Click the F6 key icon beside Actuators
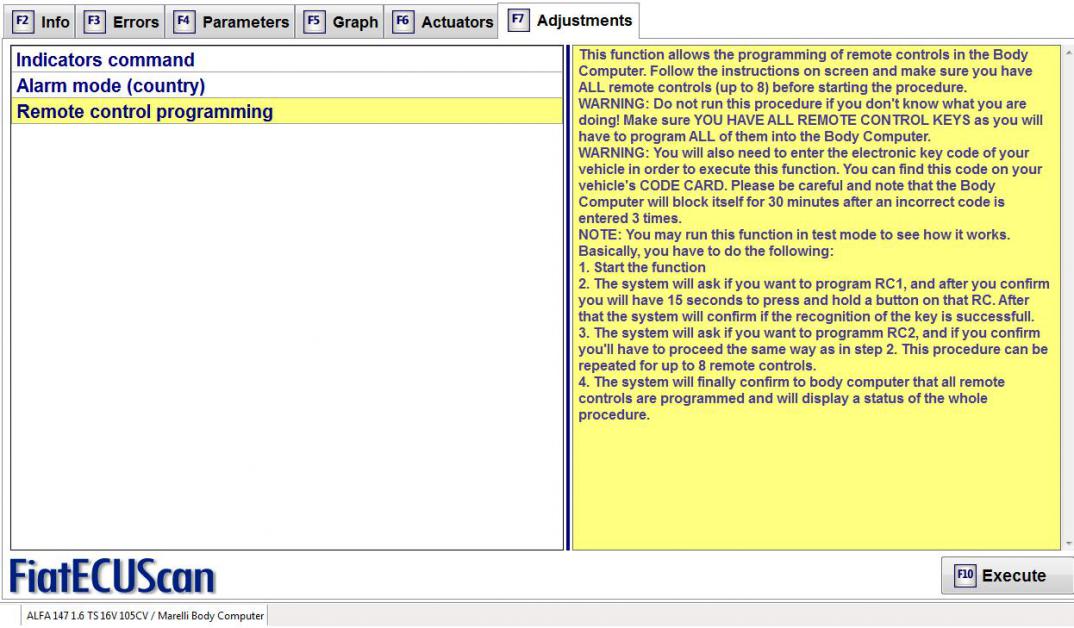Viewport: 1074px width, 628px height. pyautogui.click(x=403, y=21)
